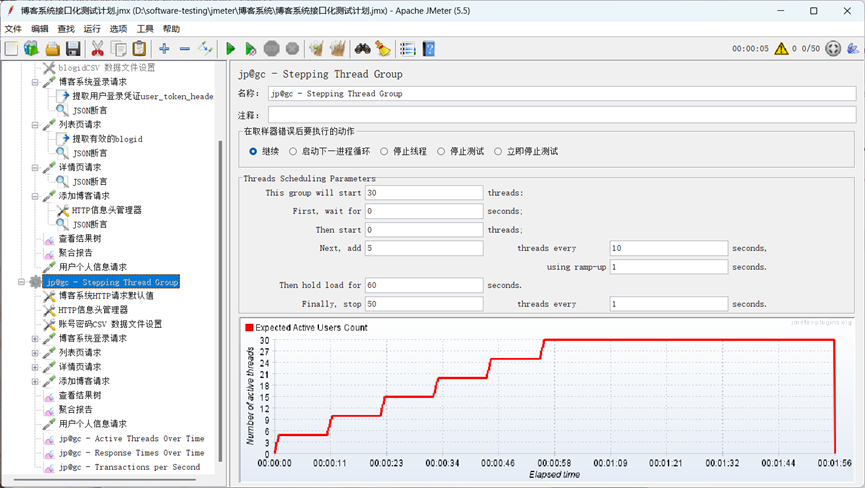
Task: Click the Open file folder icon
Action: pos(52,49)
